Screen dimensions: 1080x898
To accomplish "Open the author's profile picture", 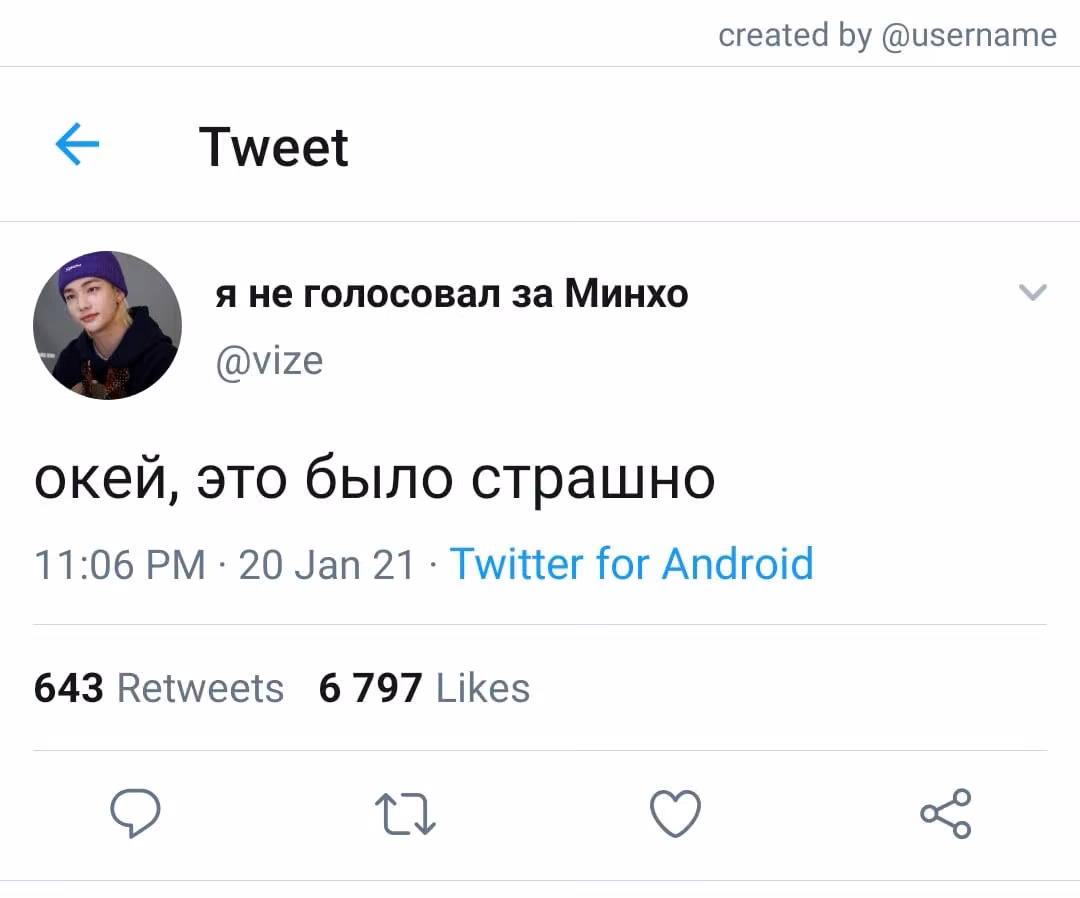I will [x=107, y=325].
